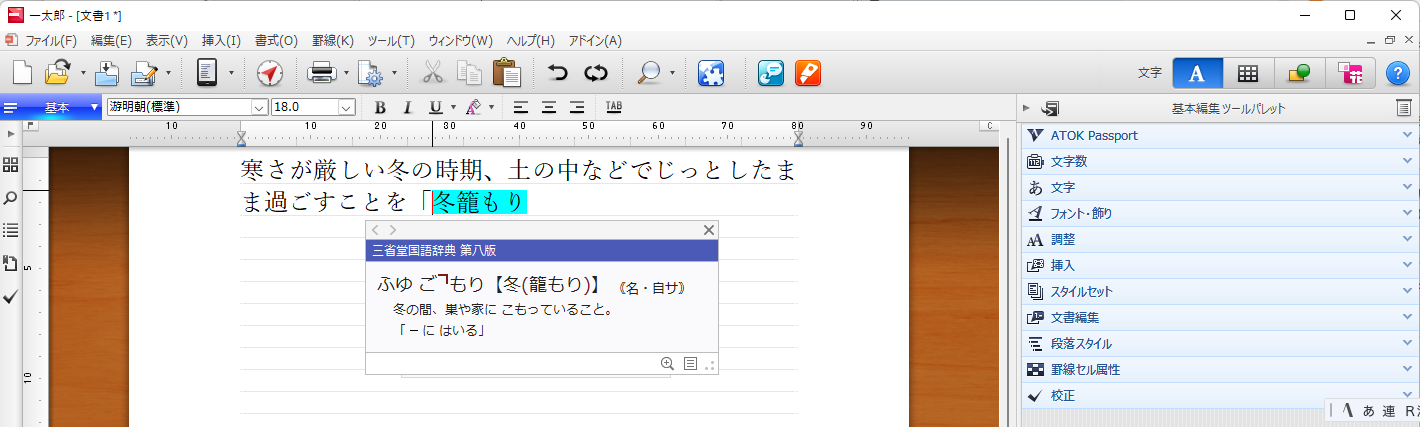Print the document with the printer icon
The height and width of the screenshot is (427, 1420).
321,73
